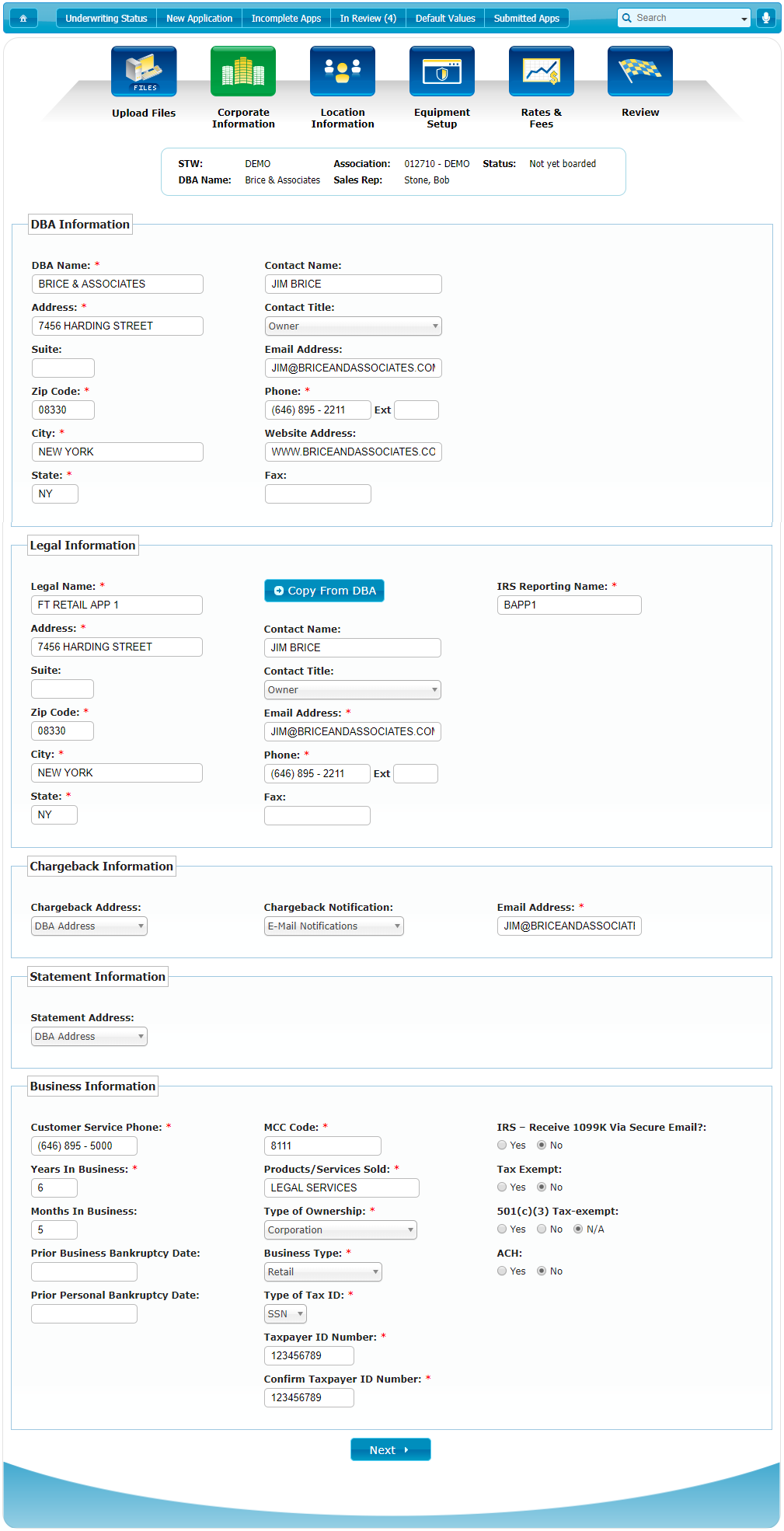Click the Copy From DBA button
Viewport: 784px width, 1531px height.
coord(324,591)
